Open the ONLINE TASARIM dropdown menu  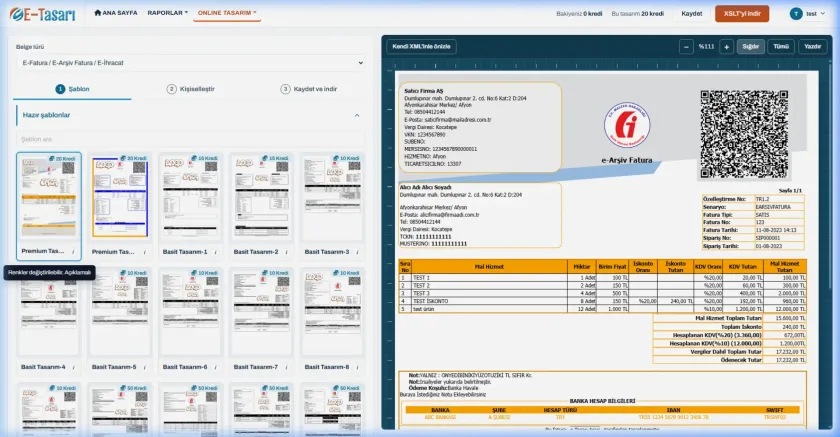coord(227,12)
